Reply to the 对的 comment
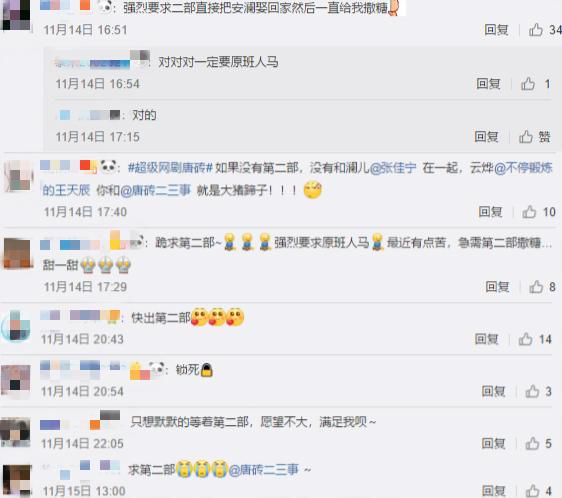The width and height of the screenshot is (562, 498). click(486, 137)
